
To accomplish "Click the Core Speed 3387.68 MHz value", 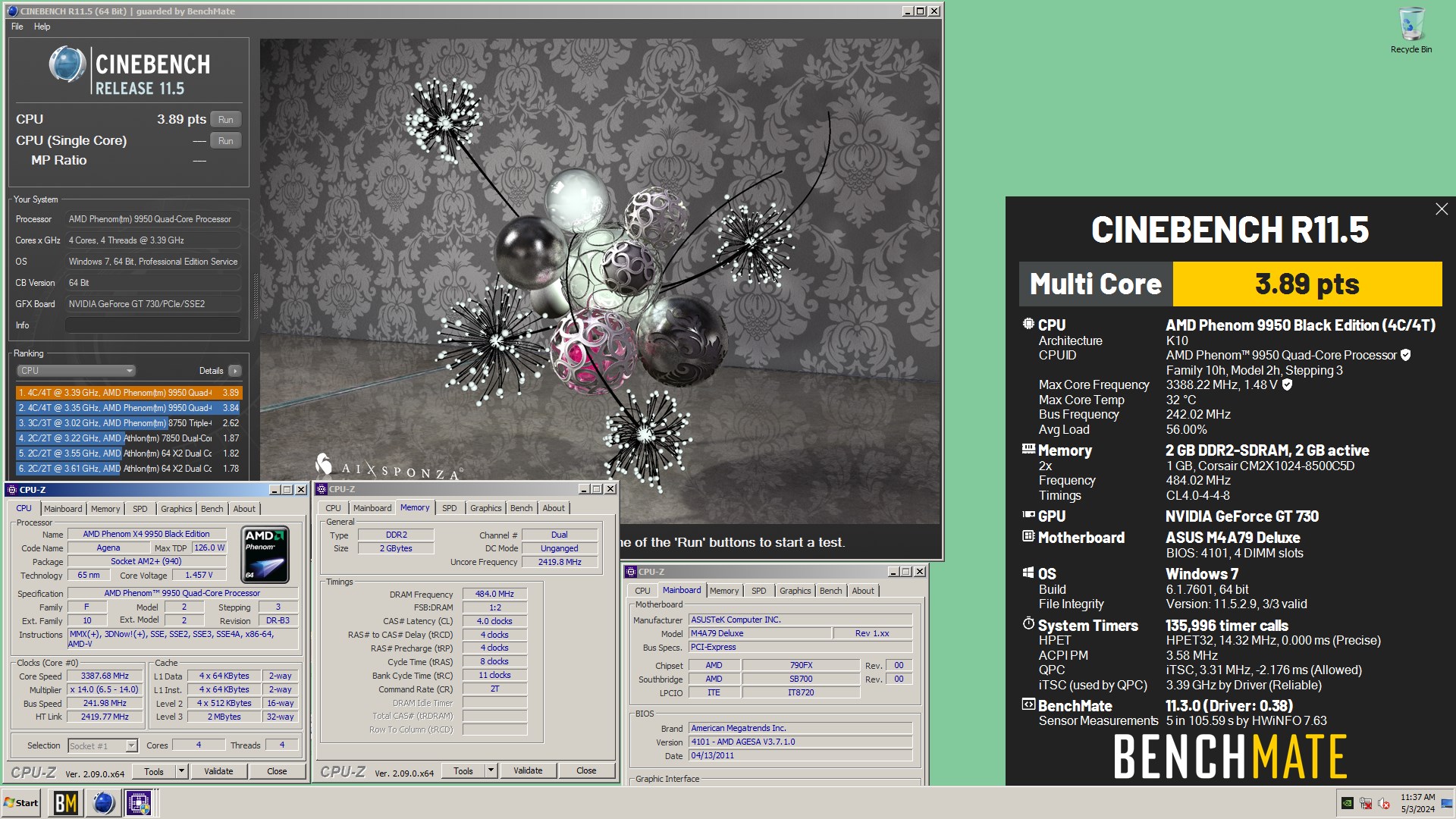I will tap(105, 676).
